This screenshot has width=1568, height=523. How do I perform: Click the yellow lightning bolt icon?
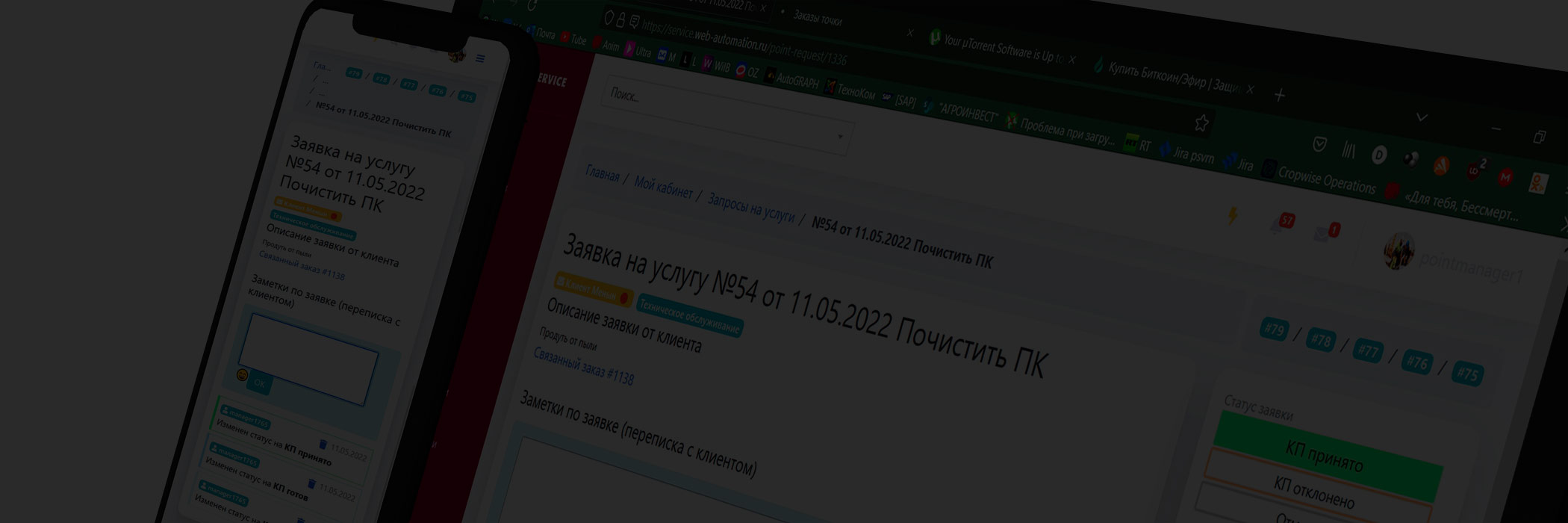tap(1233, 216)
